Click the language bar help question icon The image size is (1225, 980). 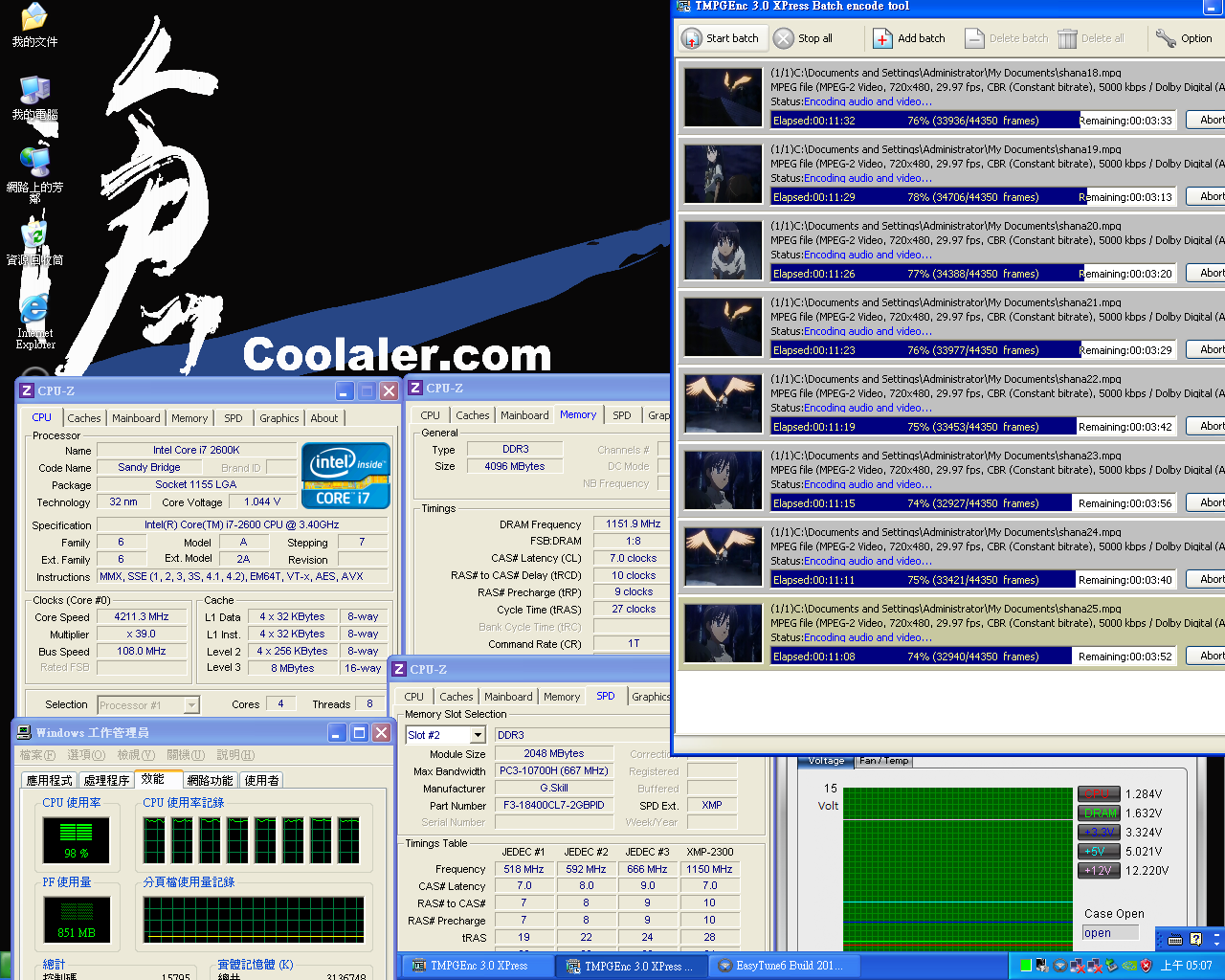[1195, 939]
